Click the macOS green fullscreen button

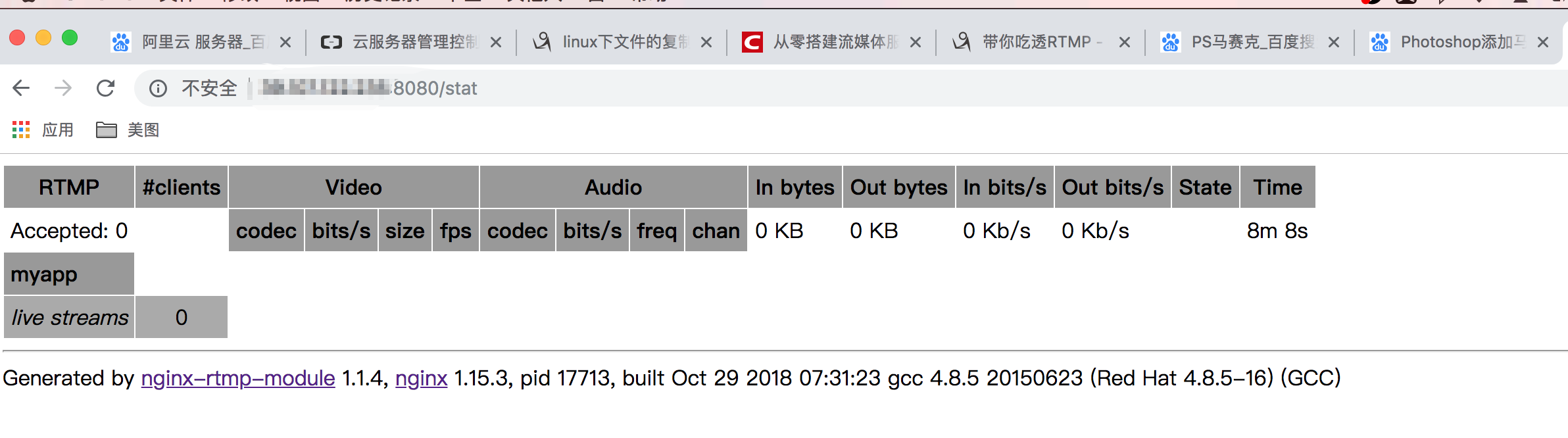pyautogui.click(x=70, y=38)
